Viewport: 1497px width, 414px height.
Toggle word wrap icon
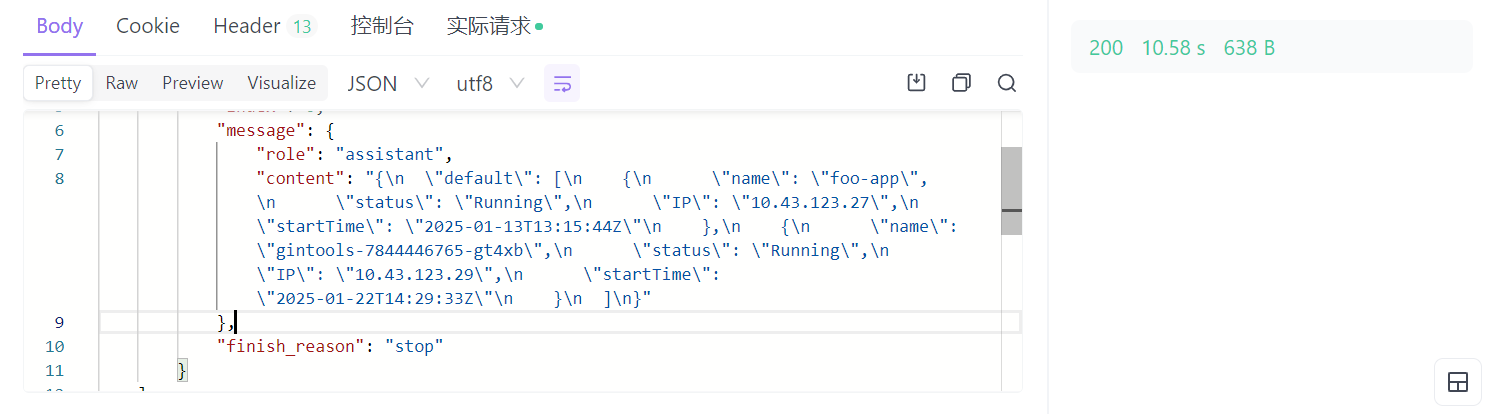click(x=562, y=83)
